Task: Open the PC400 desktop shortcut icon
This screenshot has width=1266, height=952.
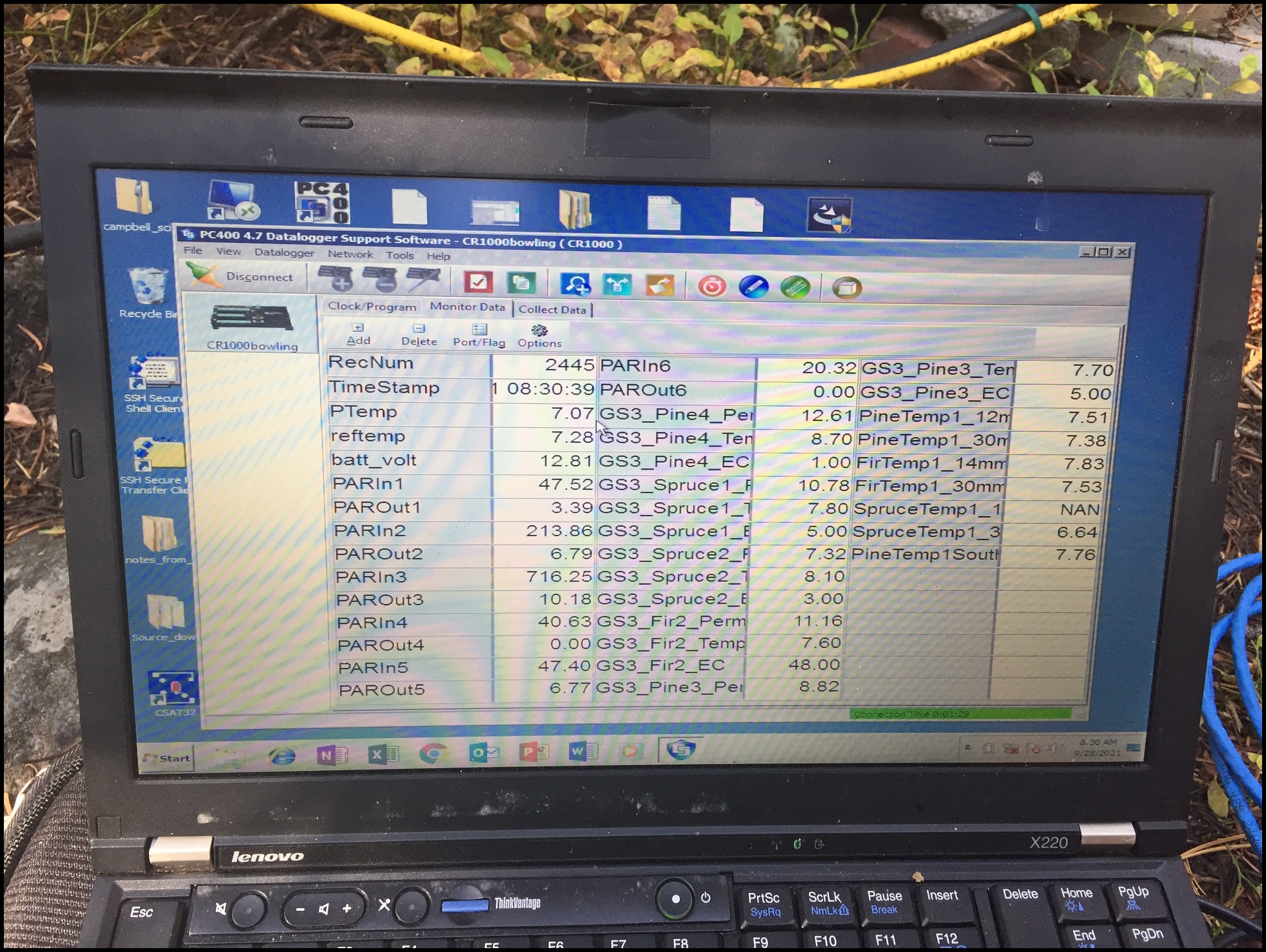Action: click(x=321, y=203)
